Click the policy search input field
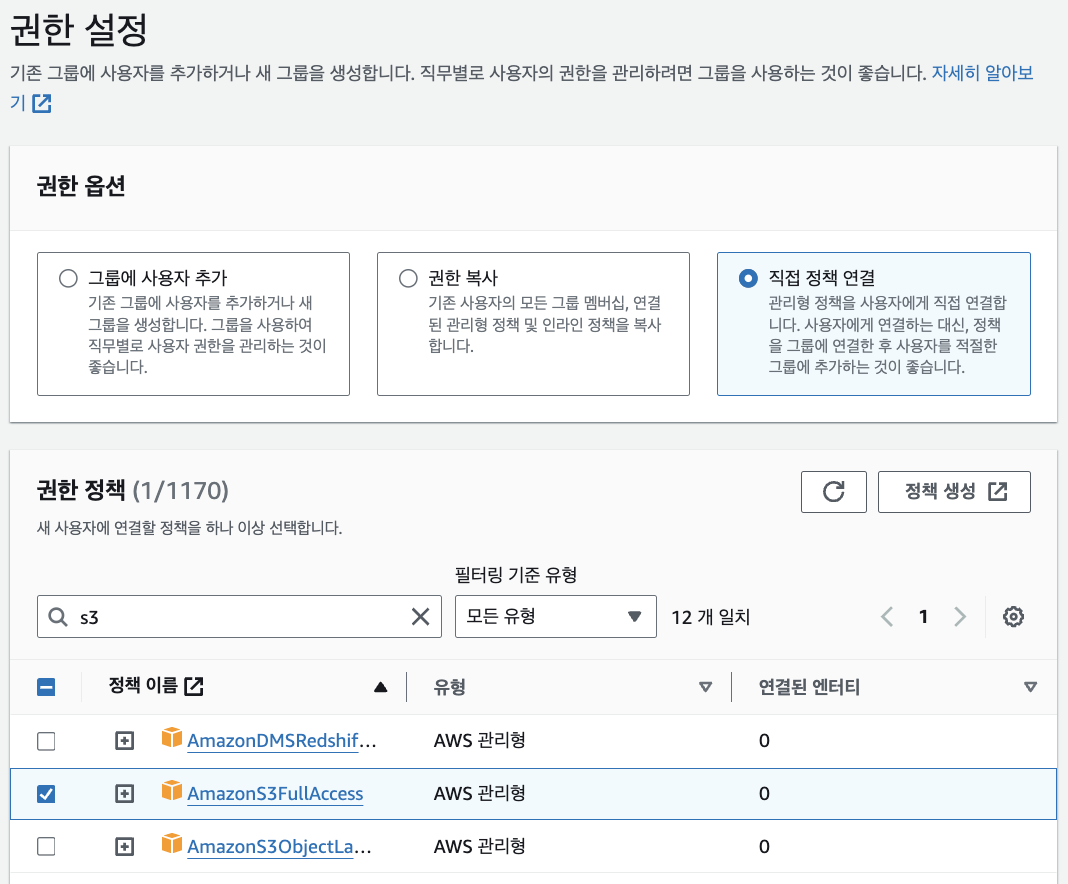1068x884 pixels. (x=239, y=616)
